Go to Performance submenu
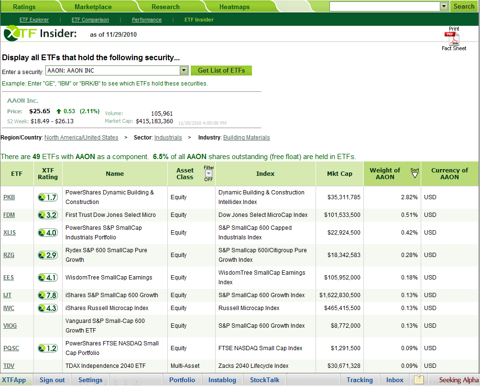Viewport: 480px width, 386px height. 147,20
